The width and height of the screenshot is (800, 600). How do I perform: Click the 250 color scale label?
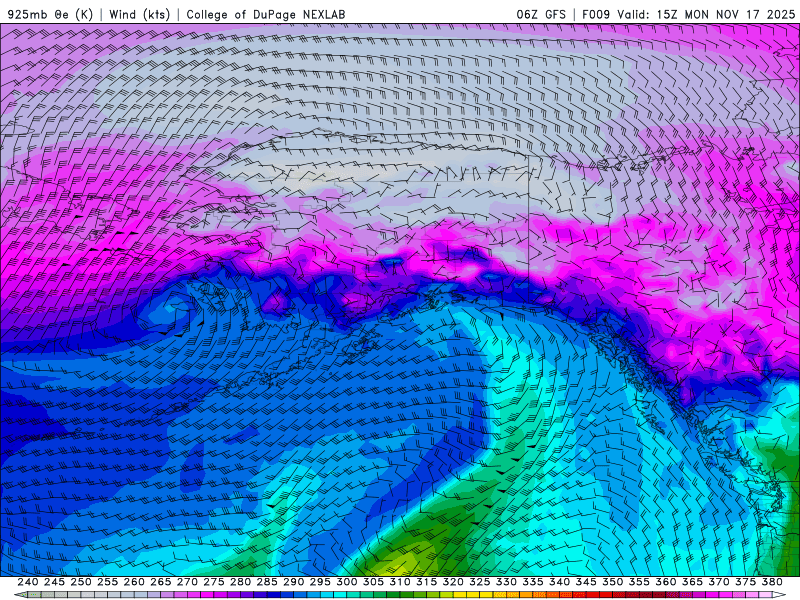pyautogui.click(x=81, y=582)
